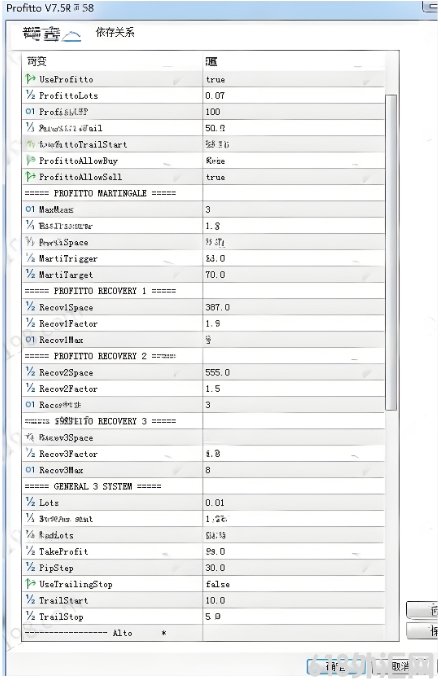Click the fraction icon beside Lots
The height and width of the screenshot is (690, 441).
[x=30, y=503]
